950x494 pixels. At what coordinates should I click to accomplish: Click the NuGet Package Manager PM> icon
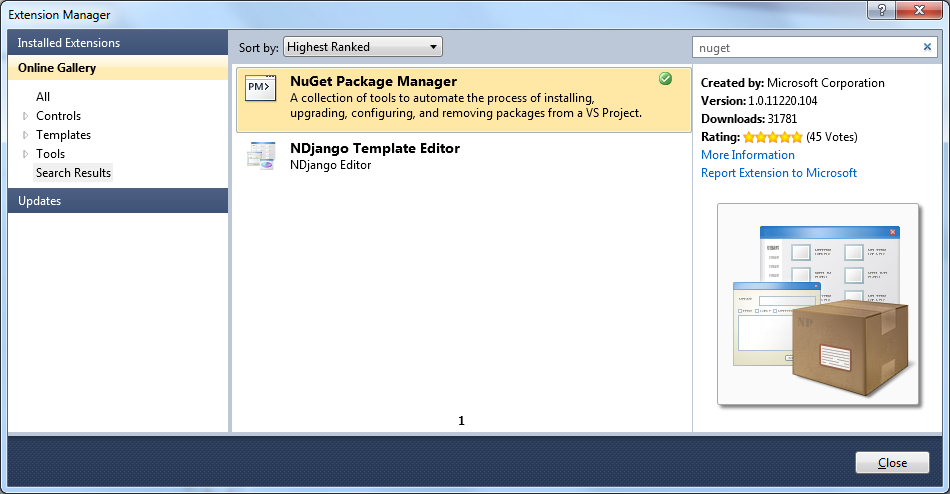pos(260,90)
